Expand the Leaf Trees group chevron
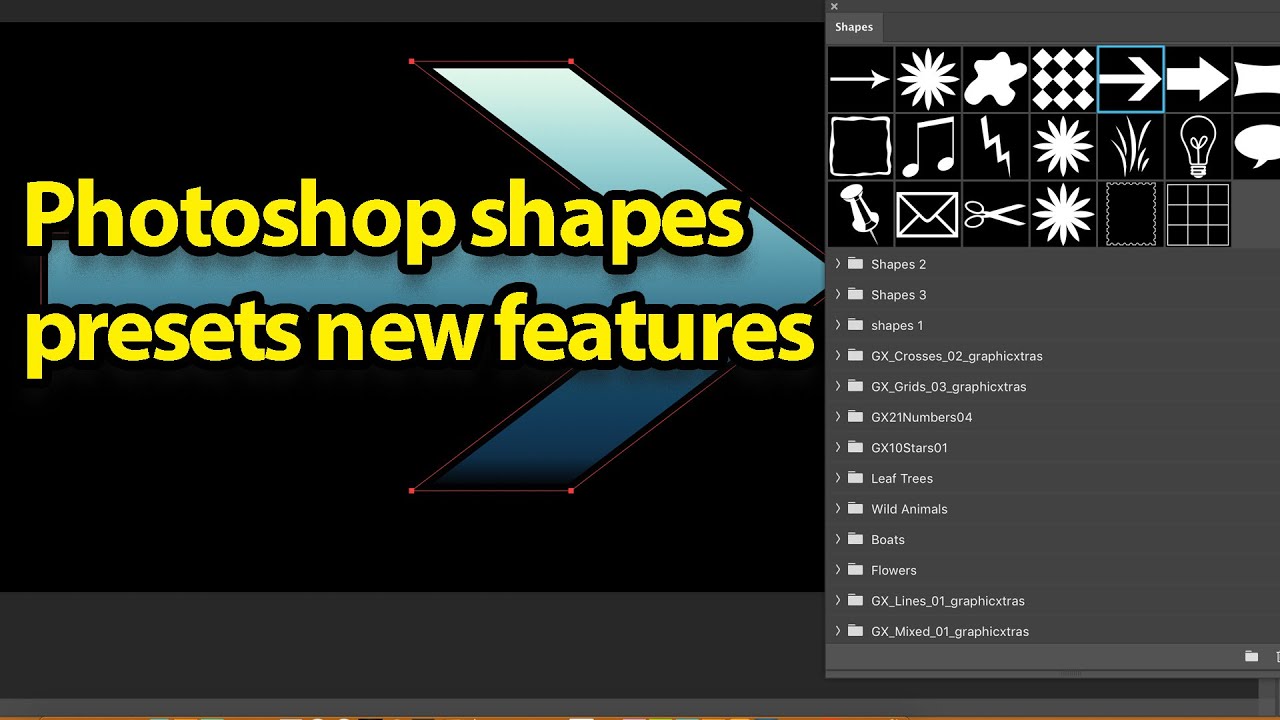This screenshot has width=1280, height=720. [838, 478]
